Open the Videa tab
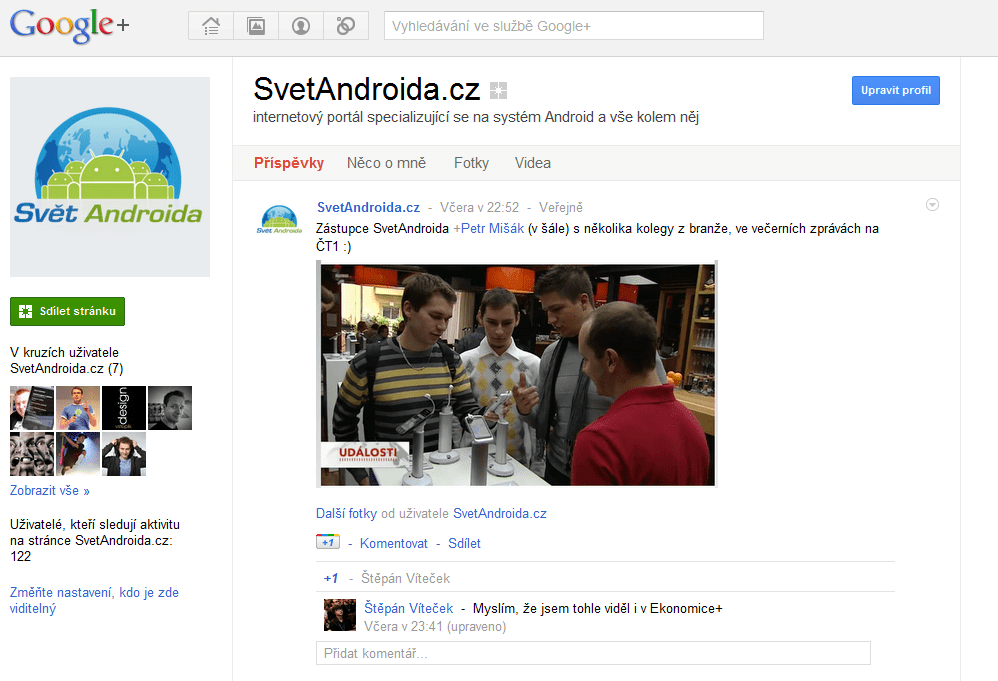Image resolution: width=998 pixels, height=681 pixels. 533,163
